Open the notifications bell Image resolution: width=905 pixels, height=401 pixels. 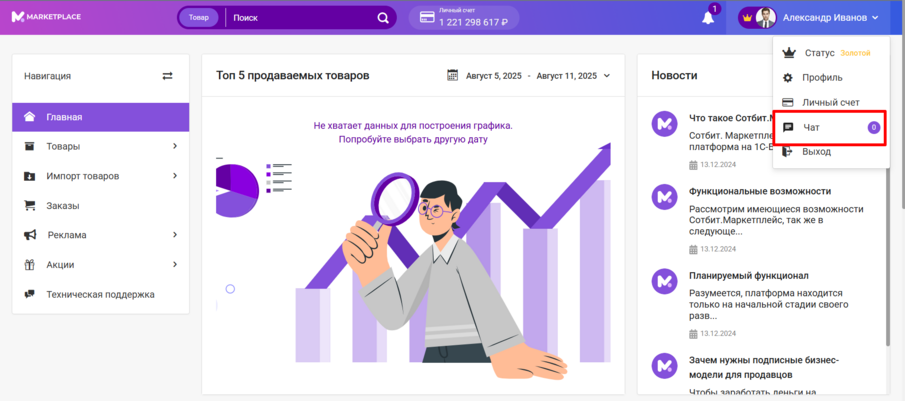(x=708, y=18)
